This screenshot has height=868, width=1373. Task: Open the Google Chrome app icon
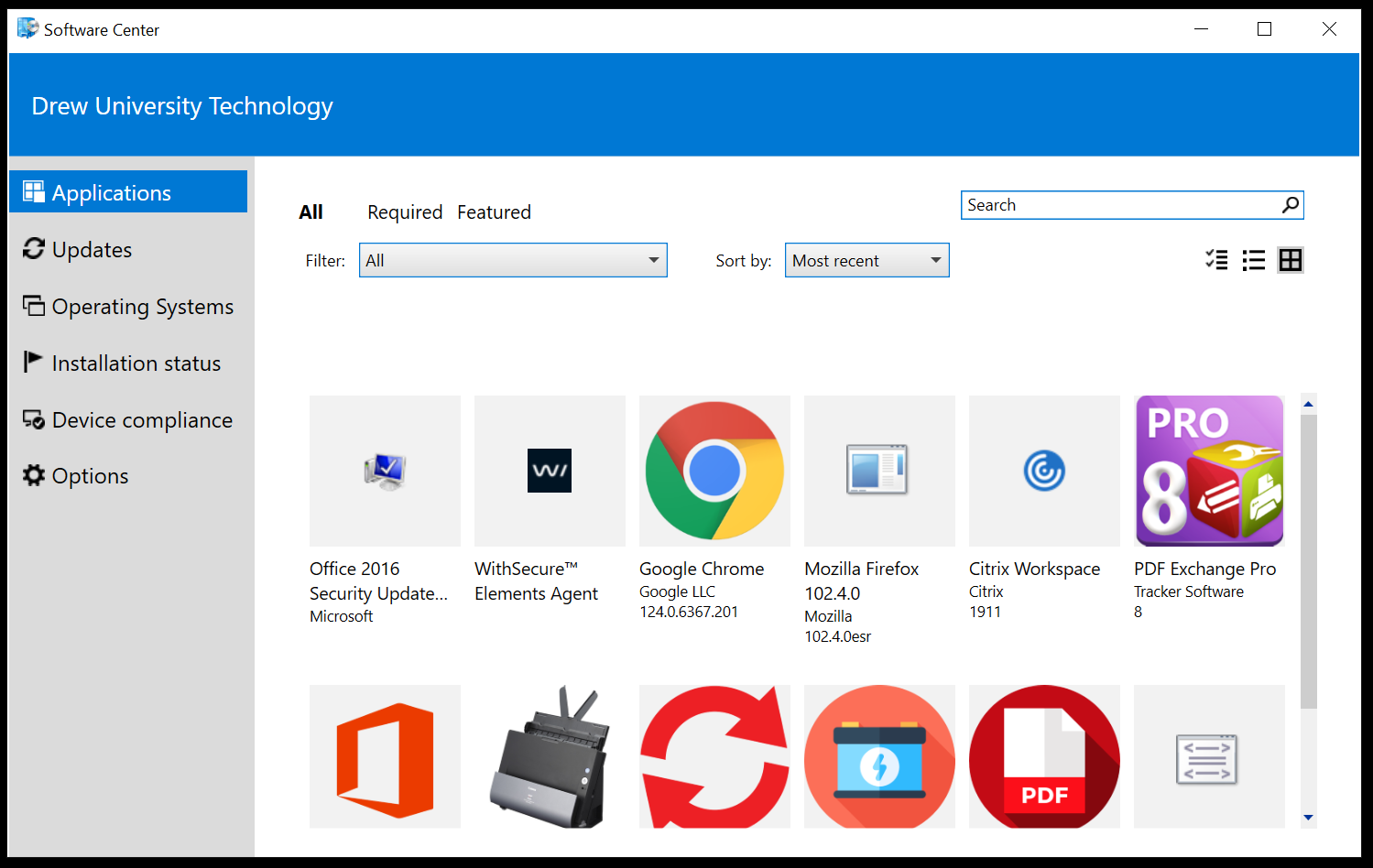point(714,471)
